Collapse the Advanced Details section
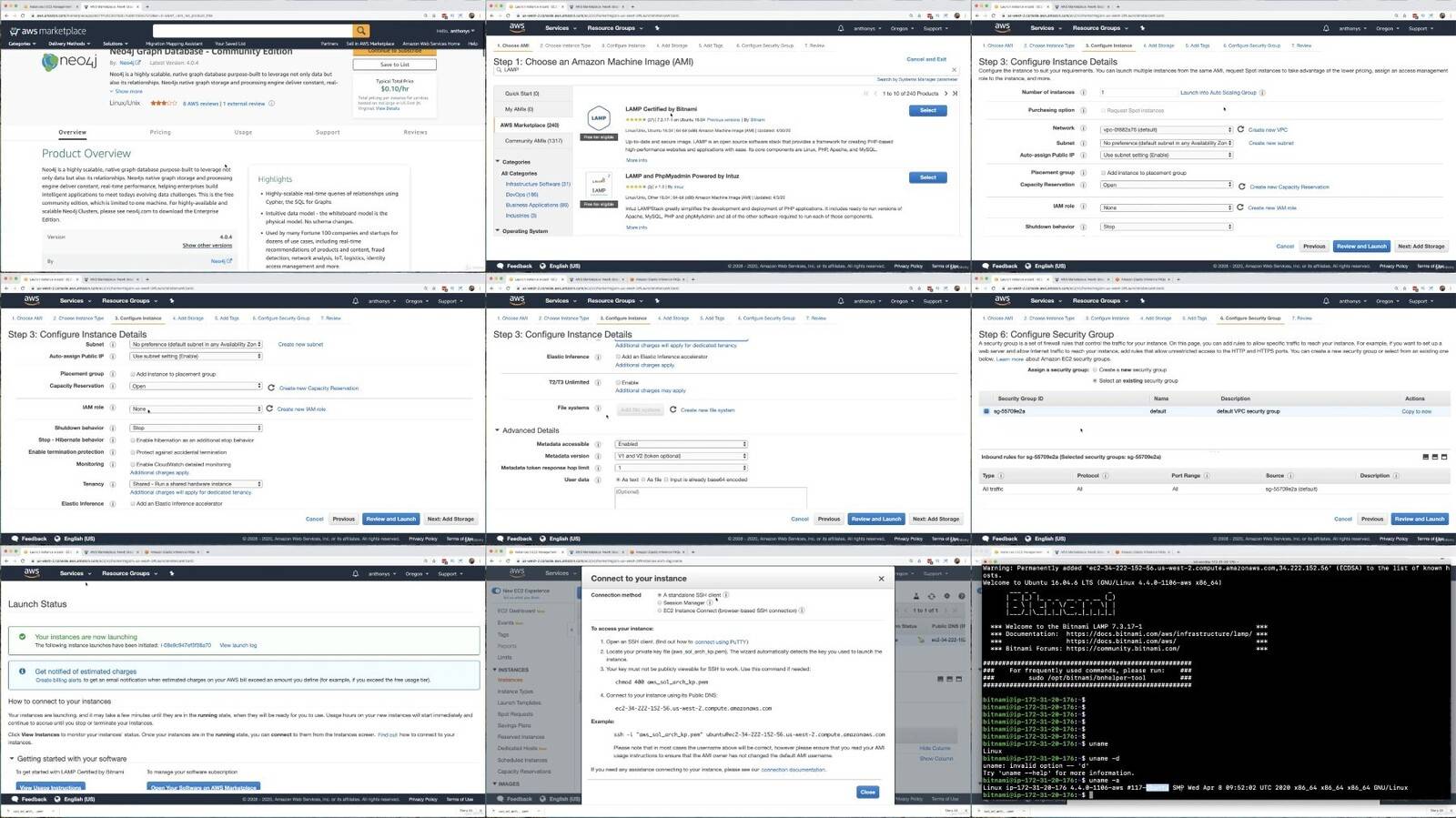Viewport: 1456px width, 818px height. 497,430
